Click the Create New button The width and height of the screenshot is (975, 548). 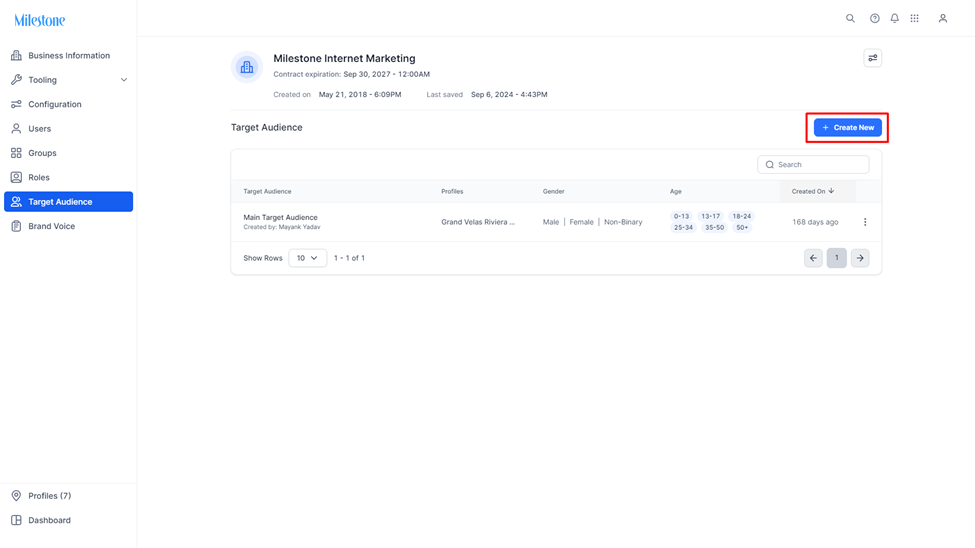pyautogui.click(x=848, y=128)
